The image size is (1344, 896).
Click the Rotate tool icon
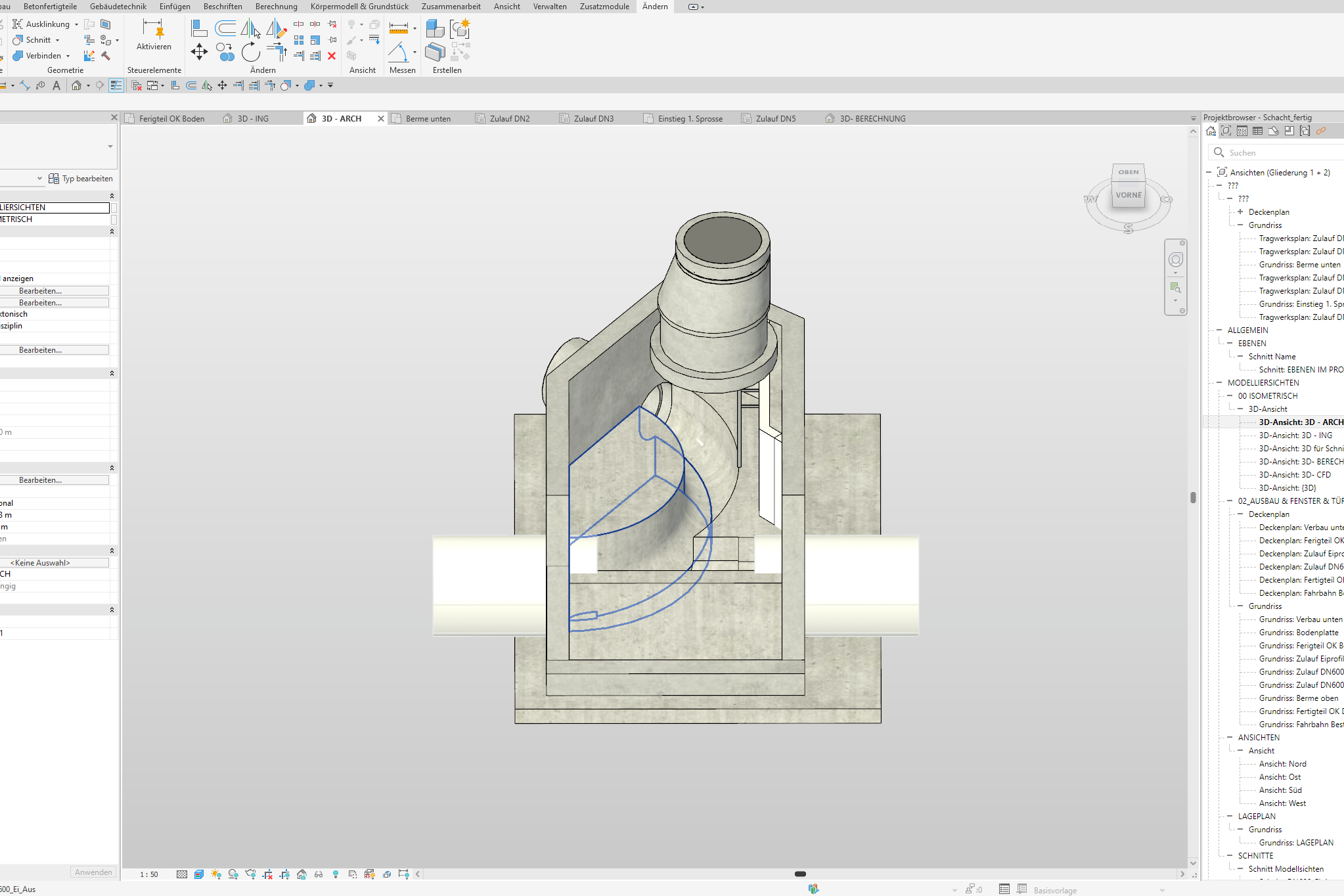click(250, 51)
